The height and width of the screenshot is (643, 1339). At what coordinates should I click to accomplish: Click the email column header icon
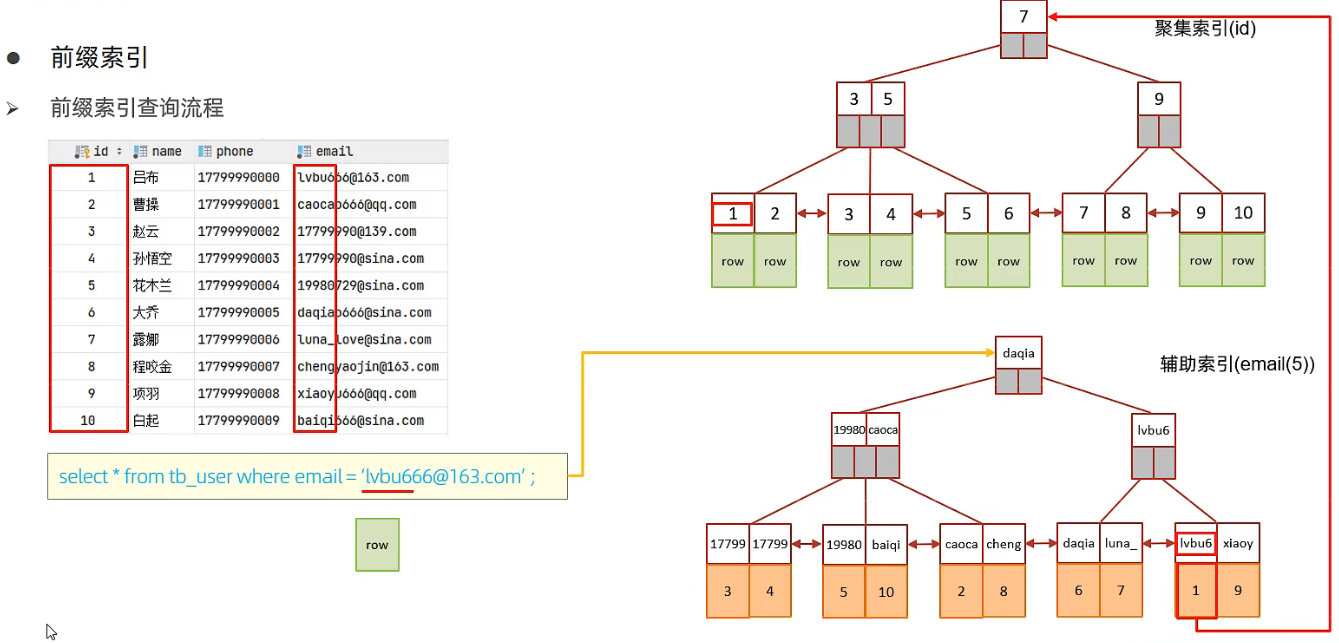coord(304,152)
